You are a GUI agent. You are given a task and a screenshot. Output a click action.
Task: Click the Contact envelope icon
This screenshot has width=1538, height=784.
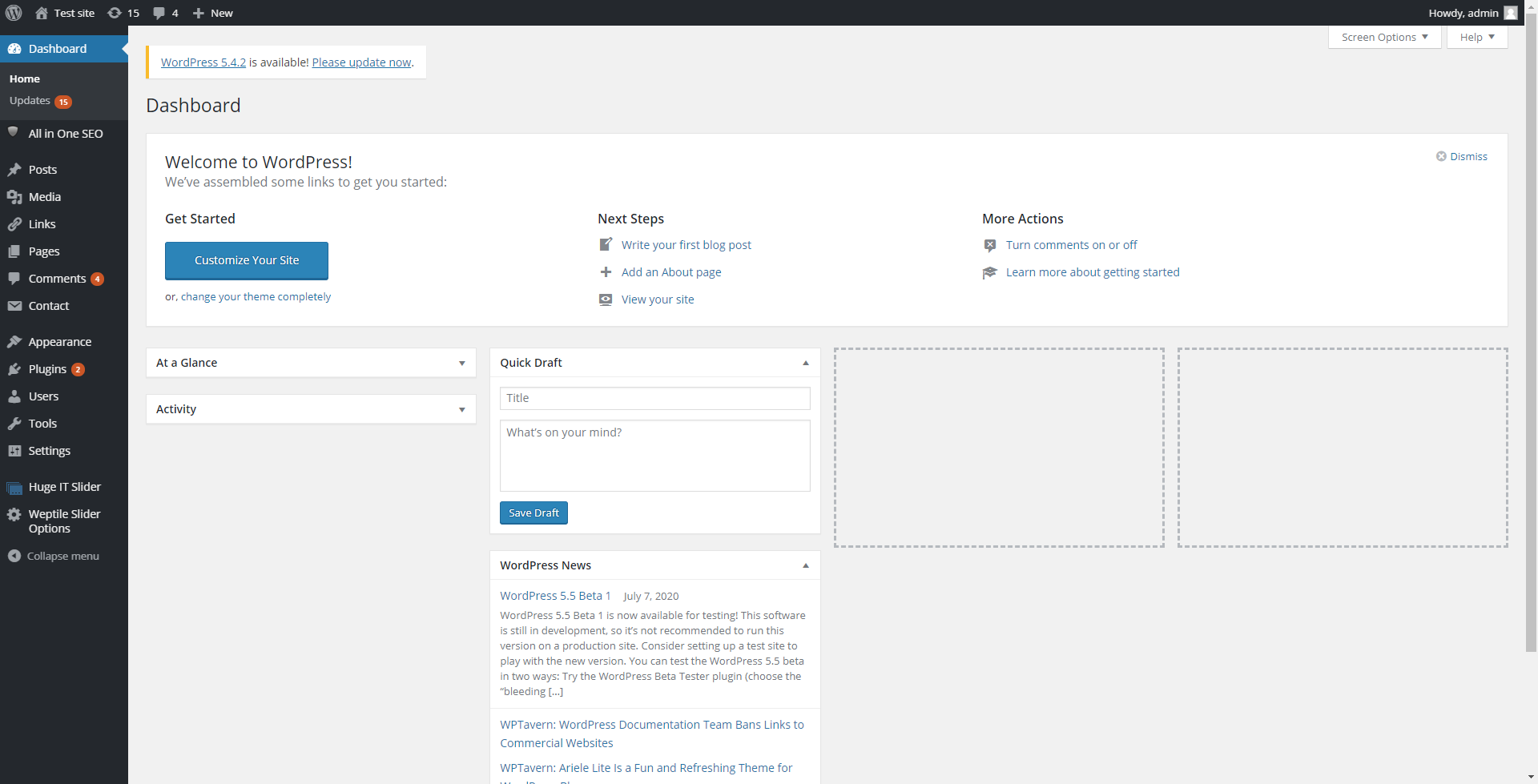(x=14, y=306)
